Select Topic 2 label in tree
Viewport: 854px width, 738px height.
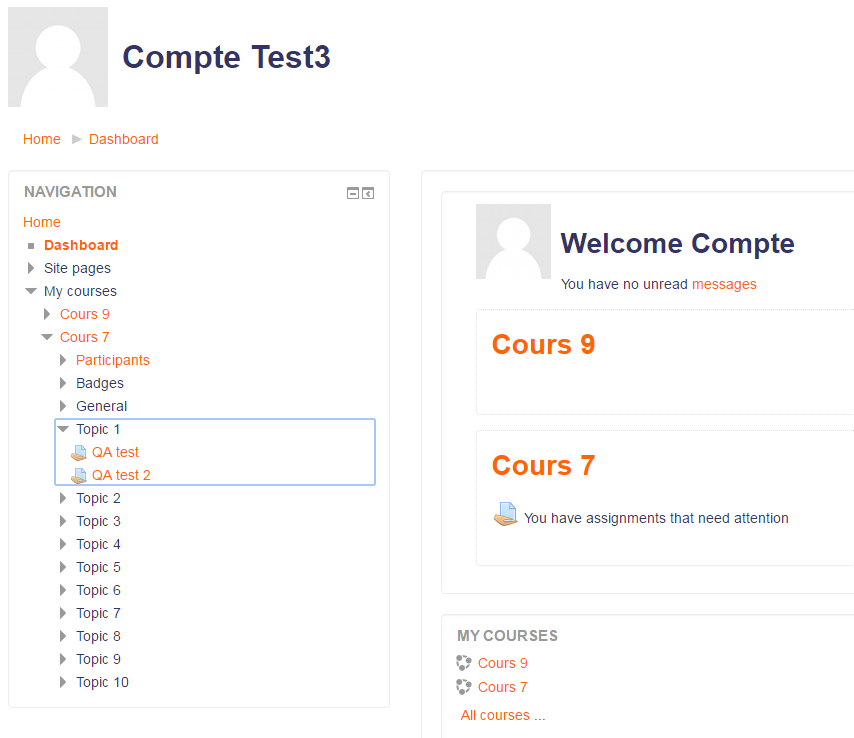coord(98,498)
